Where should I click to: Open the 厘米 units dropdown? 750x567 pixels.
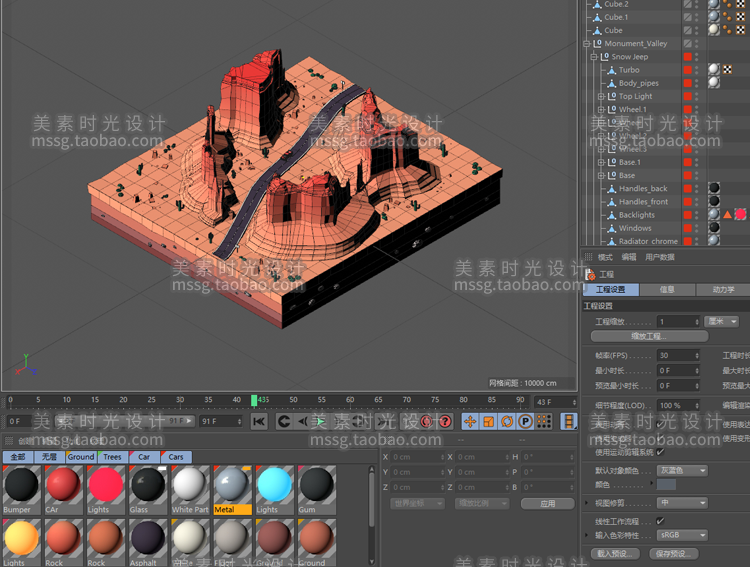722,322
